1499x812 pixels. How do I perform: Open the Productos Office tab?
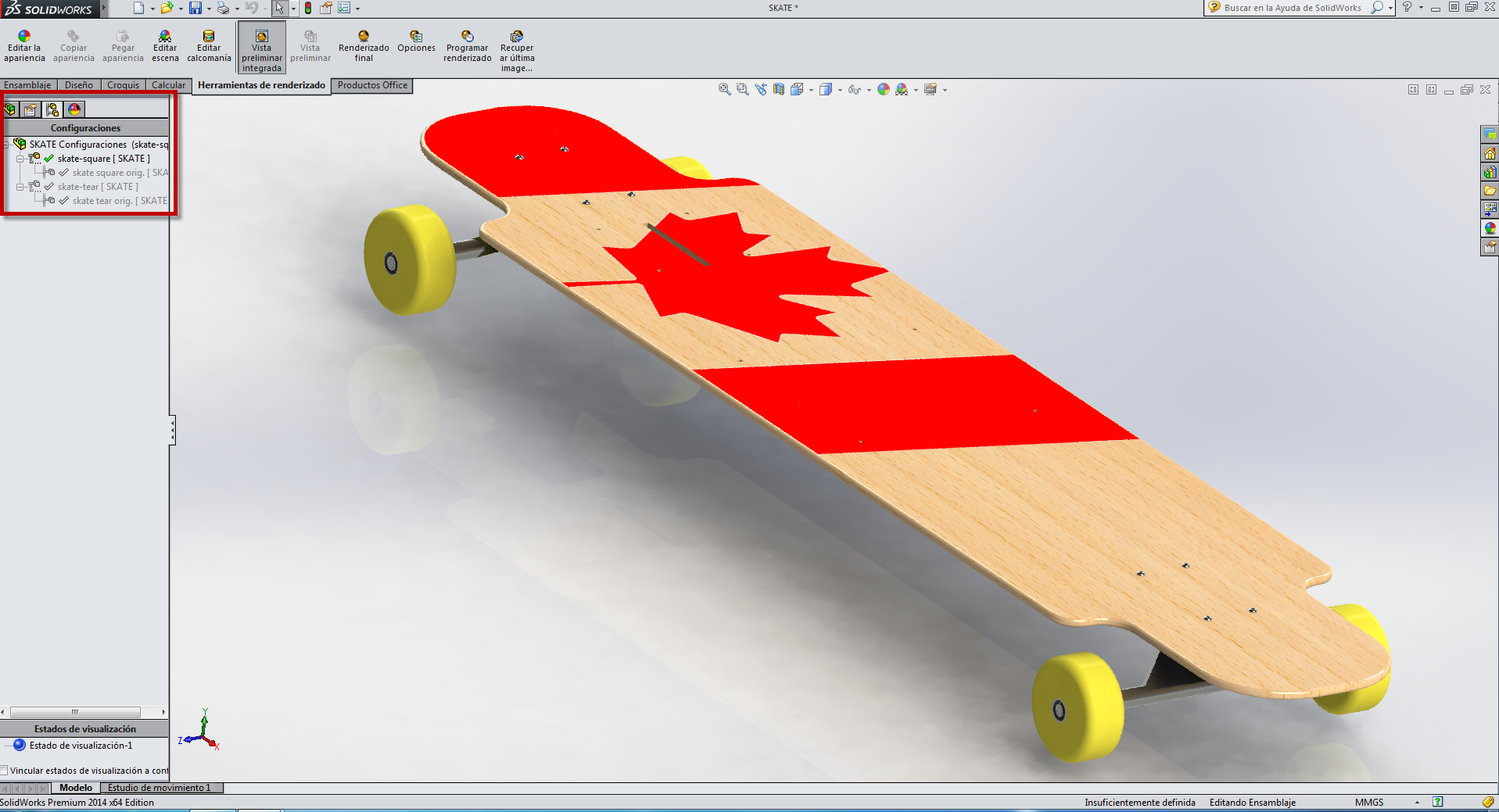point(372,85)
